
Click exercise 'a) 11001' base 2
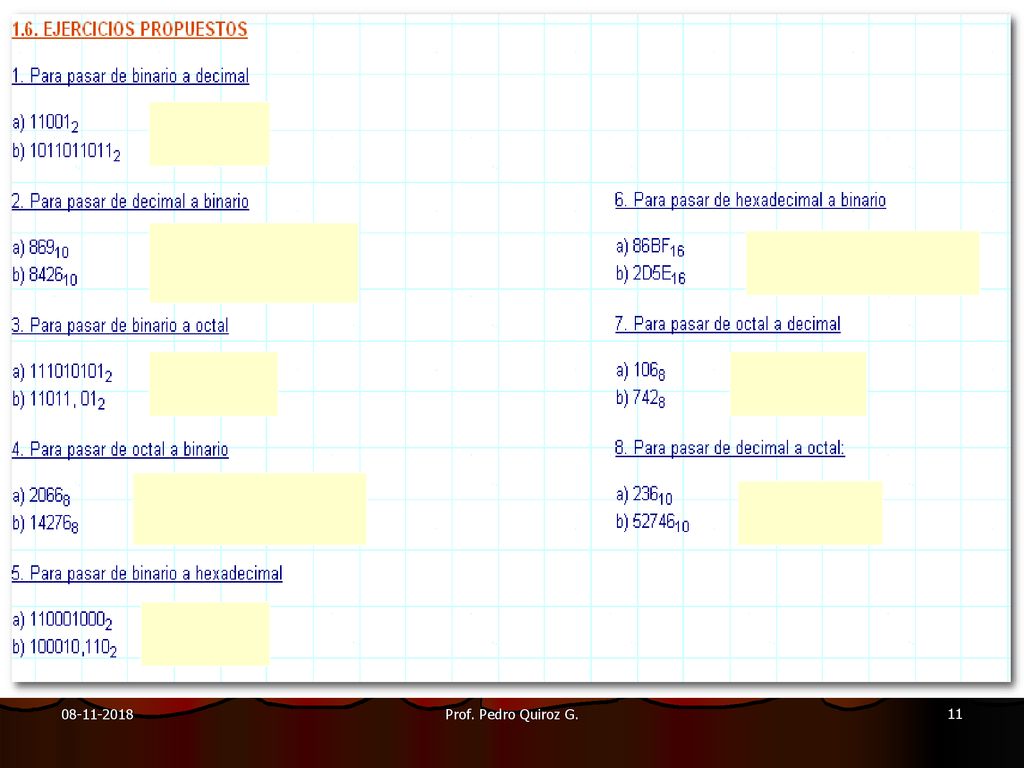click(45, 123)
